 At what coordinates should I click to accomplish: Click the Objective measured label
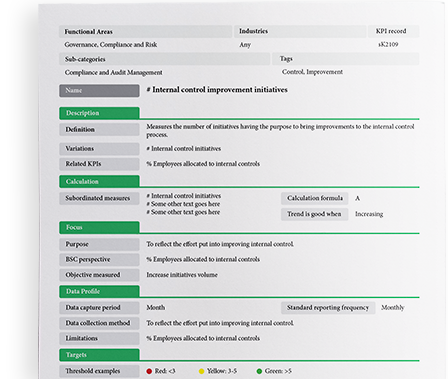[x=99, y=275]
